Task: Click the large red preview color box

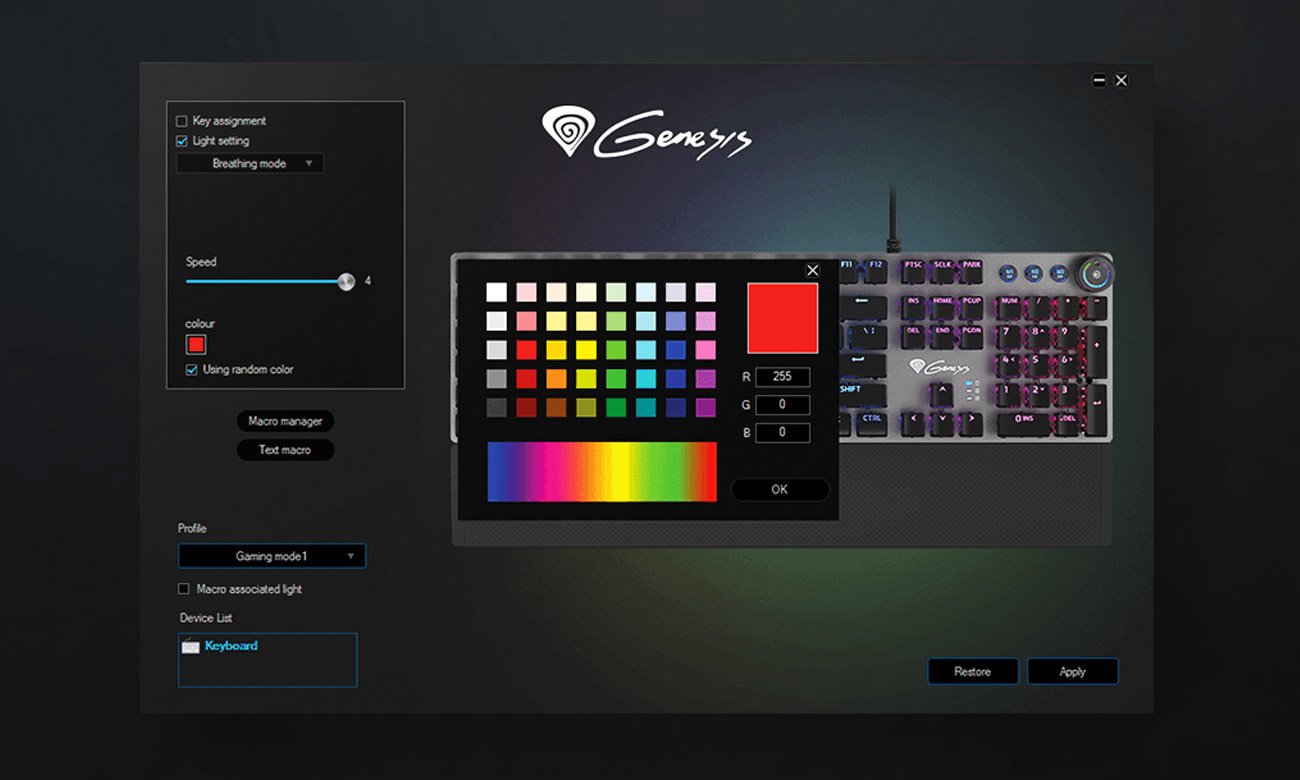Action: click(783, 318)
